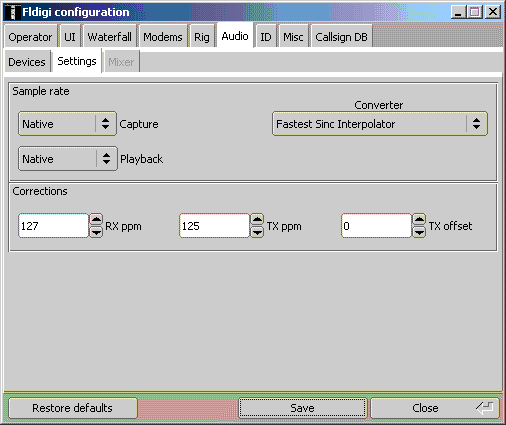Click Restore defaults button
Screen dimensions: 506x425
[x=73, y=408]
